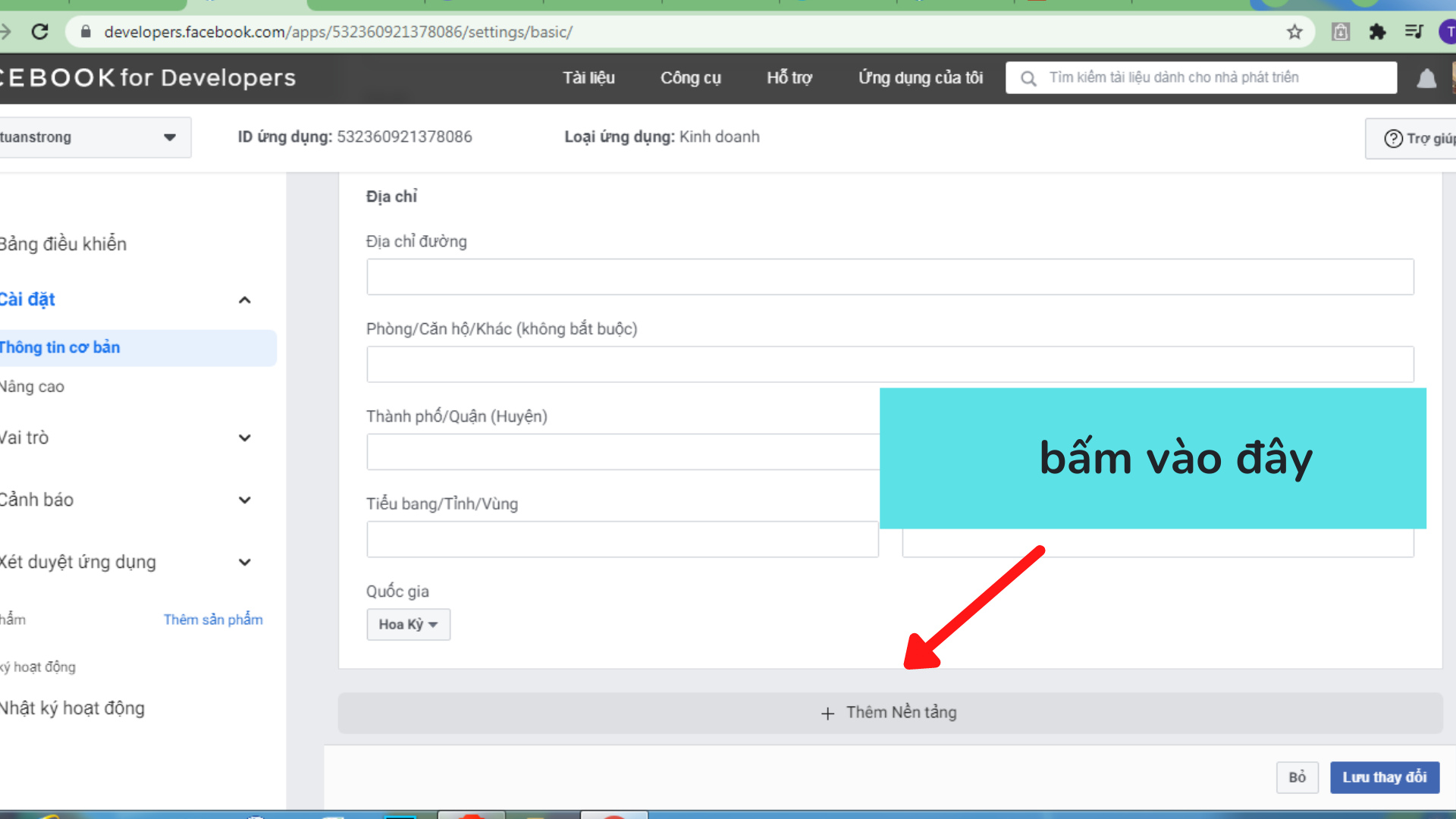Focus the Phòng/Căn hộ/Khác input field
This screenshot has width=1456, height=819.
[890, 365]
